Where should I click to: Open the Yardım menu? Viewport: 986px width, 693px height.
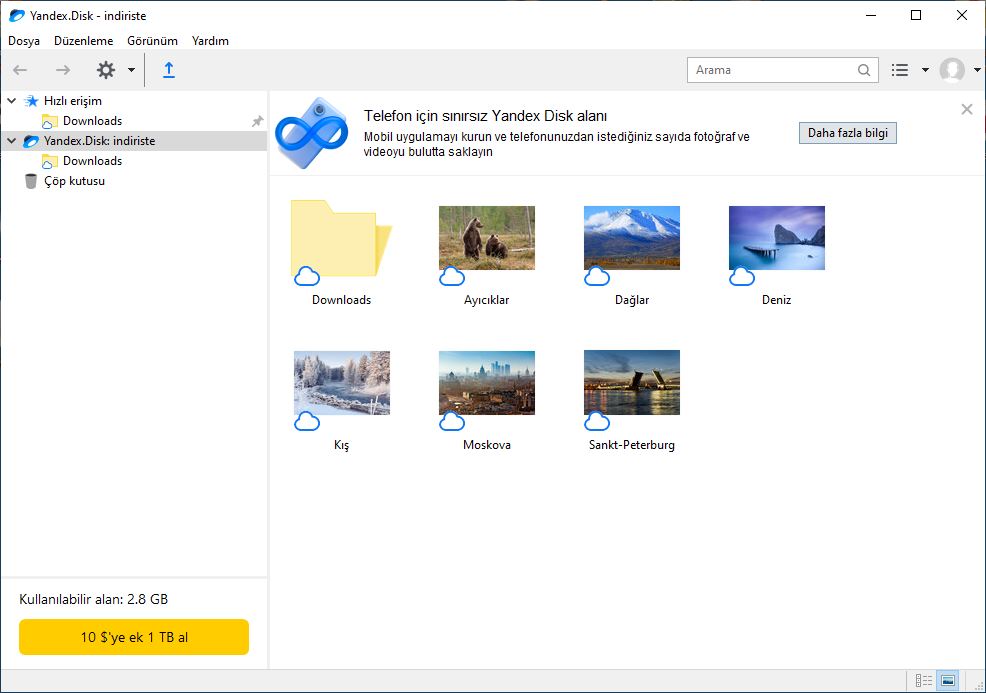point(210,41)
